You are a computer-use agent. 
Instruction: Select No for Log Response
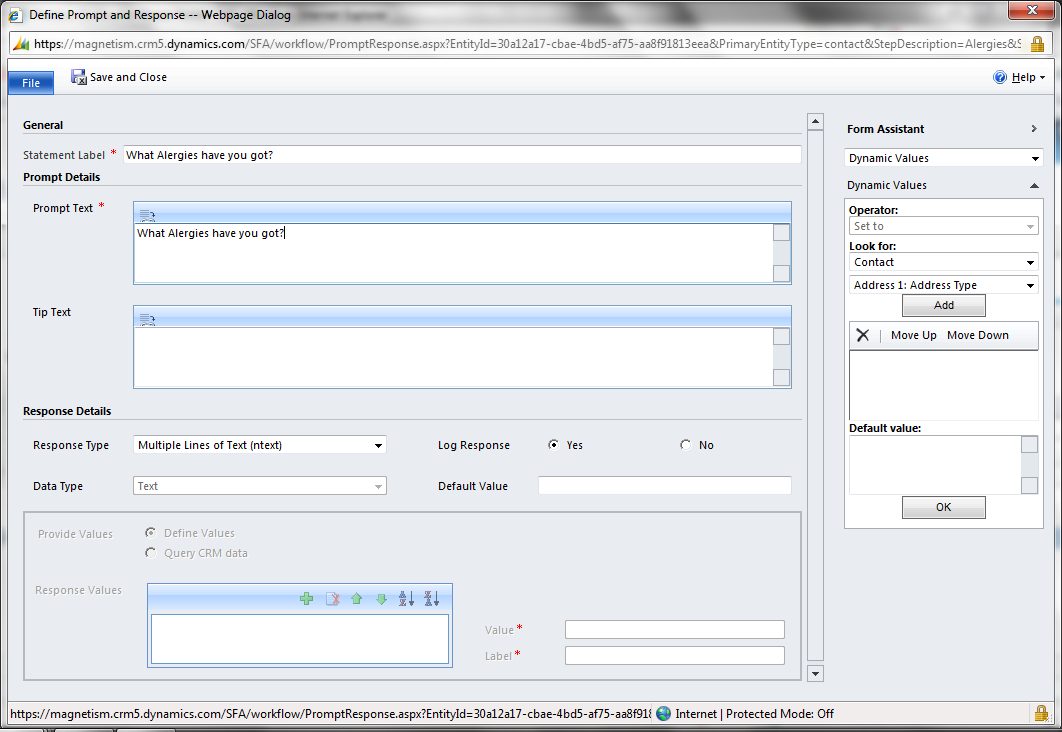click(685, 445)
